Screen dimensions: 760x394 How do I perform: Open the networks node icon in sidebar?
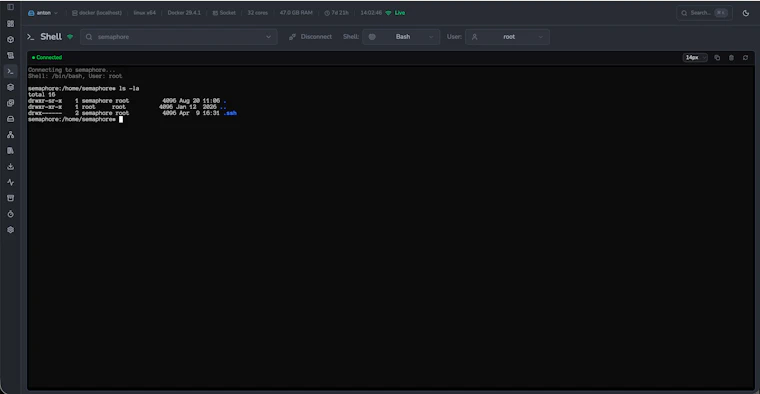[10, 135]
